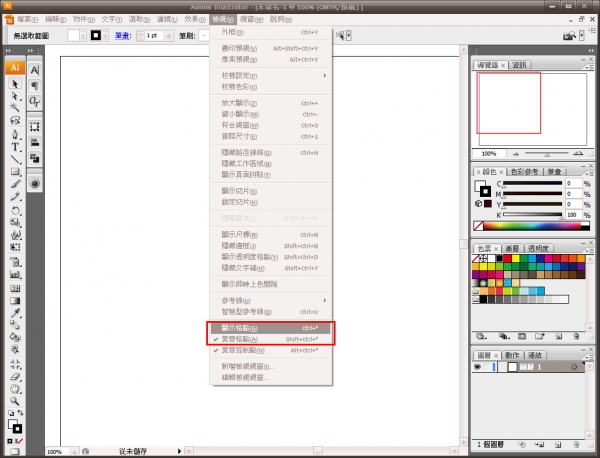This screenshot has height=458, width=600.
Task: Open the Align panel icon
Action: (x=35, y=142)
